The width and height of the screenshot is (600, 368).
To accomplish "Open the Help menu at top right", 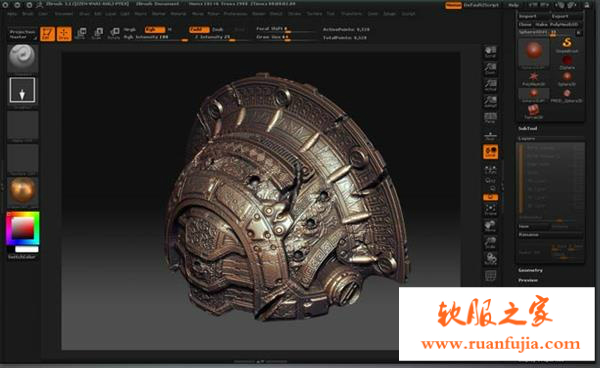I will [513, 5].
